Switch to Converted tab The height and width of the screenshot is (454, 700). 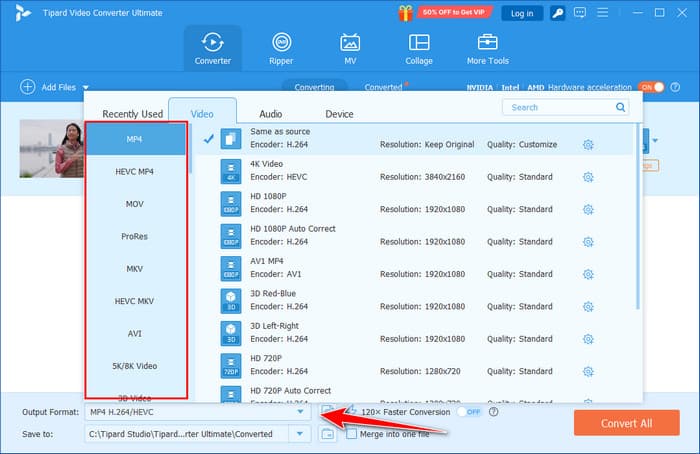pos(383,87)
